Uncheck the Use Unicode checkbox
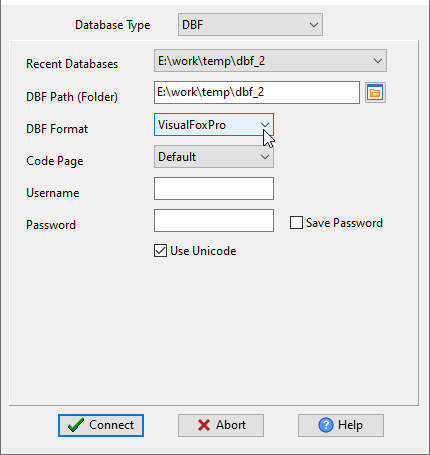Viewport: 430px width, 455px height. point(160,251)
